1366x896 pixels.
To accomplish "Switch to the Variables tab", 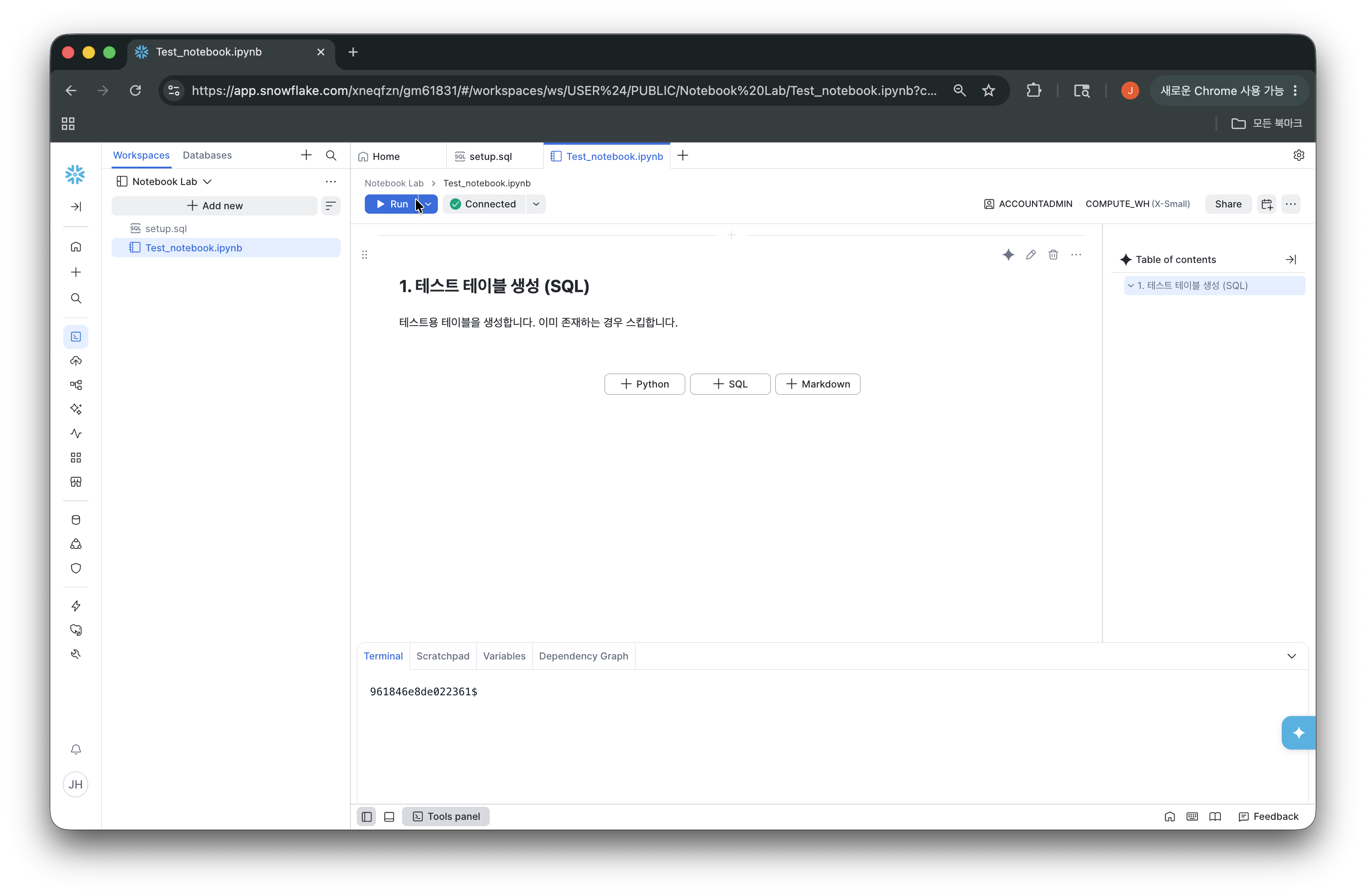I will pyautogui.click(x=504, y=656).
